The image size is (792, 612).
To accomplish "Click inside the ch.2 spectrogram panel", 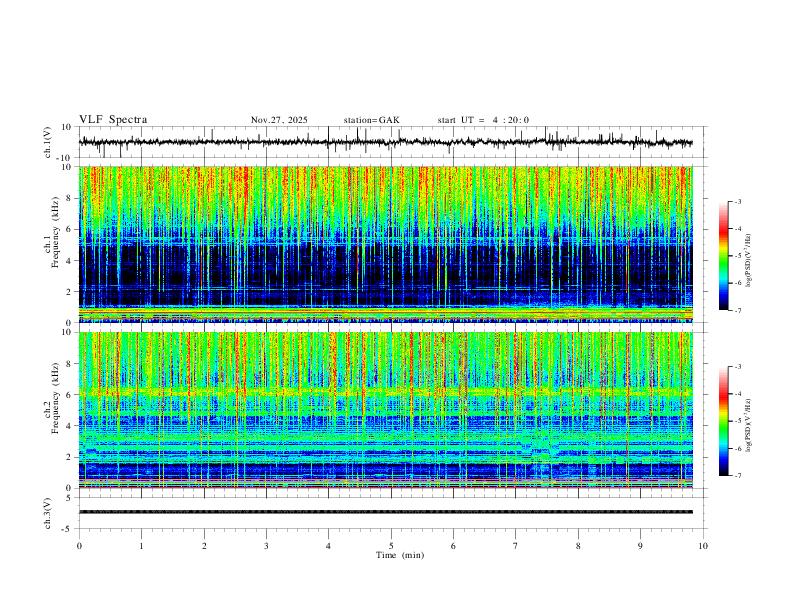I will [x=385, y=410].
